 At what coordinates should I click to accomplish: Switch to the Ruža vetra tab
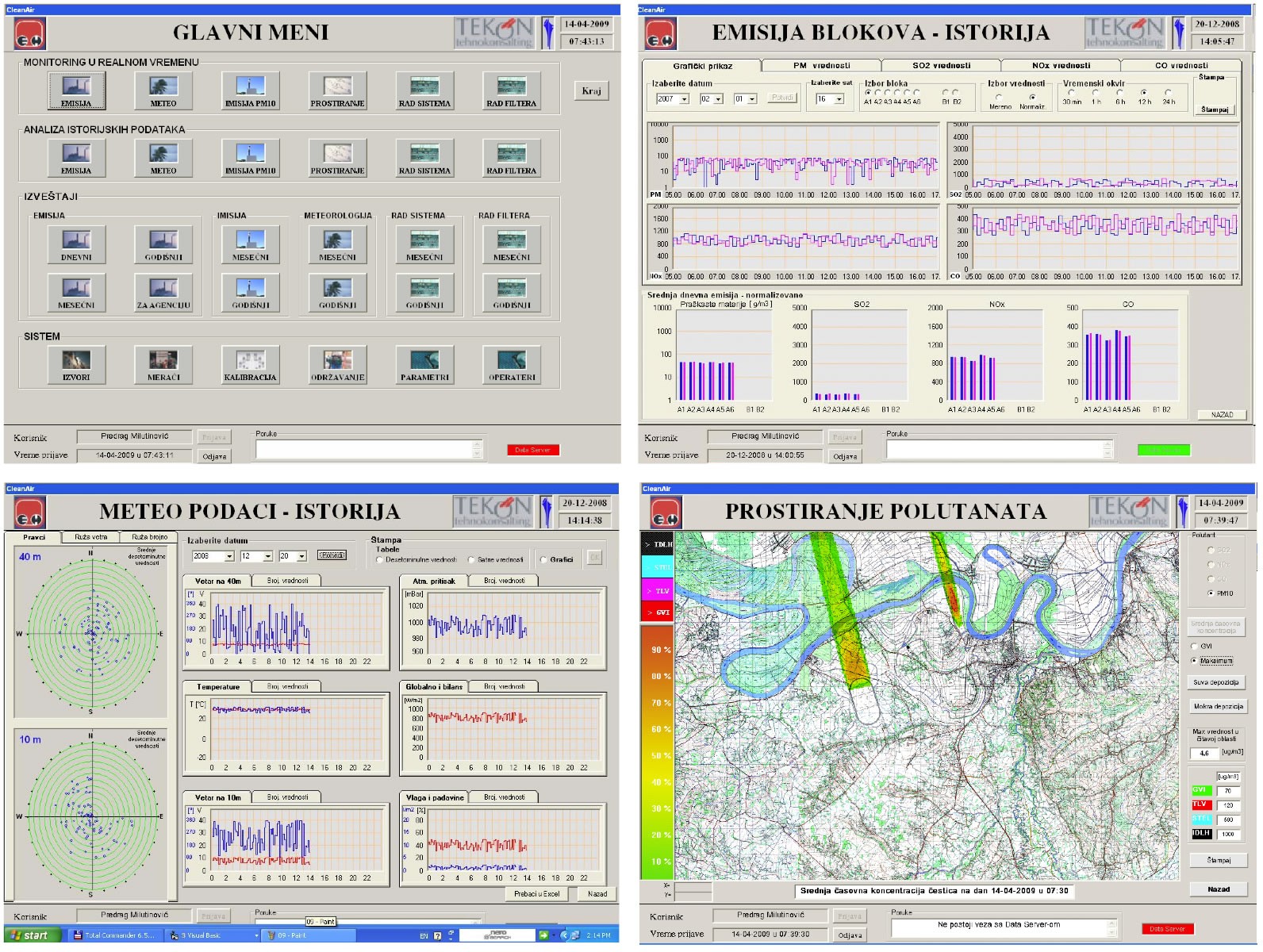tap(90, 537)
